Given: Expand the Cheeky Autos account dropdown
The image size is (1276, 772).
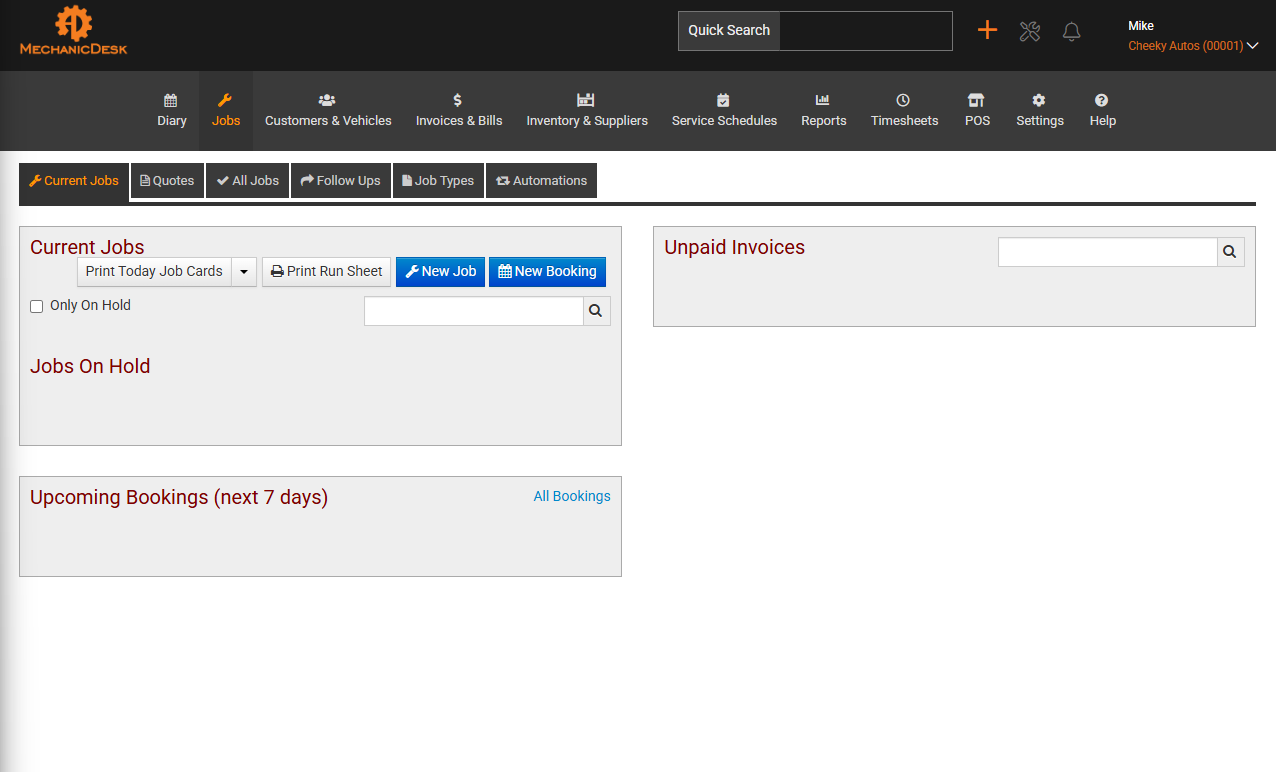Looking at the screenshot, I should click(1194, 46).
